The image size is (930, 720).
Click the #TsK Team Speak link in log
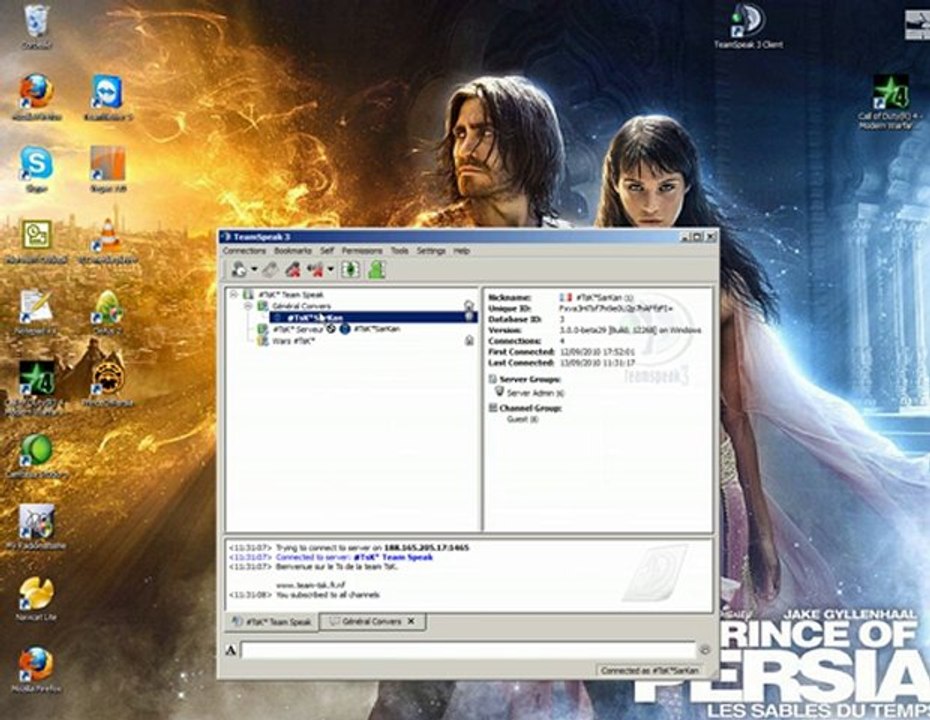click(x=393, y=557)
